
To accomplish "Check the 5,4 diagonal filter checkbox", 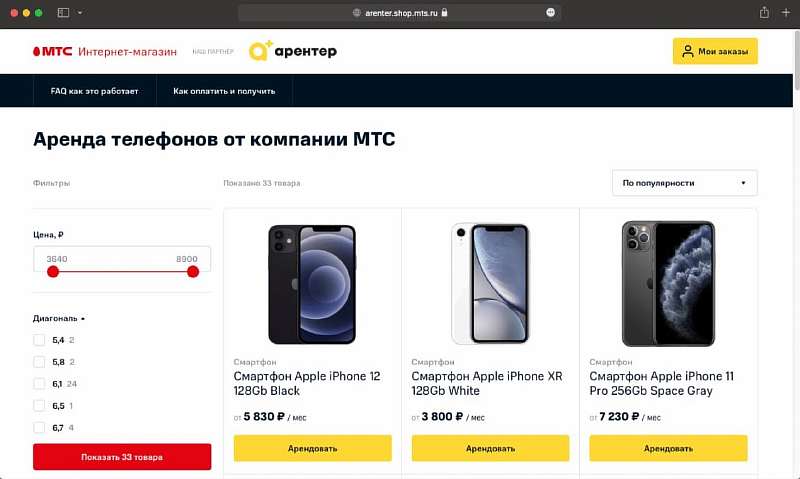I will tap(40, 340).
